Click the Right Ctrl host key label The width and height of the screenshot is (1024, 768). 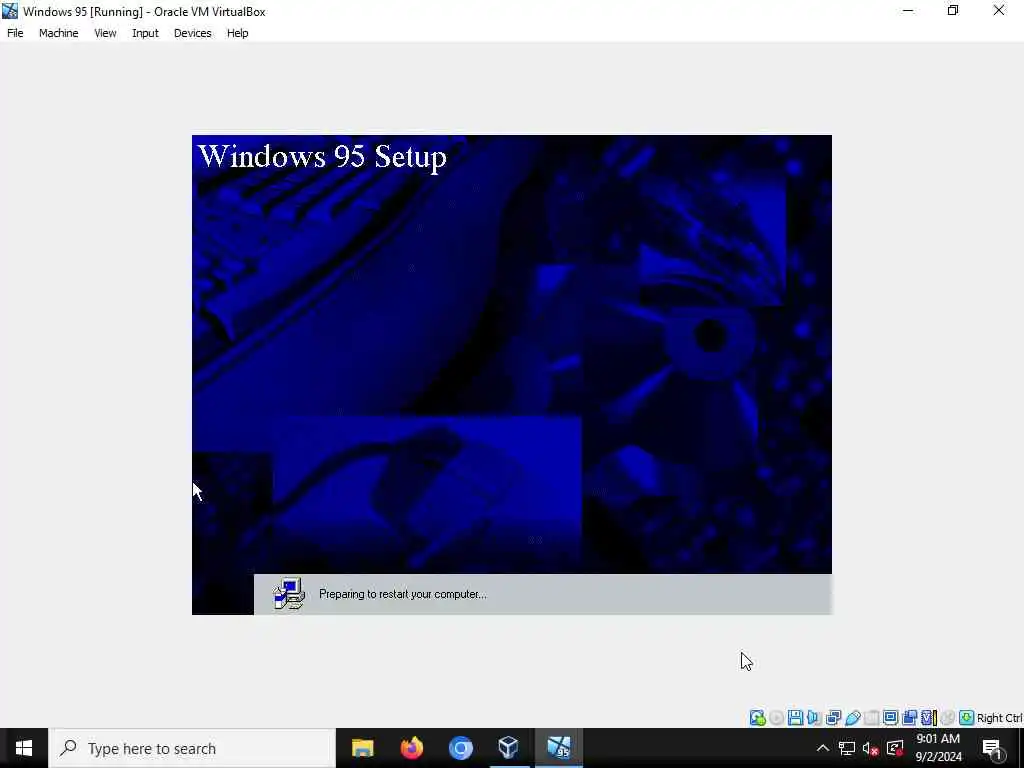point(999,718)
